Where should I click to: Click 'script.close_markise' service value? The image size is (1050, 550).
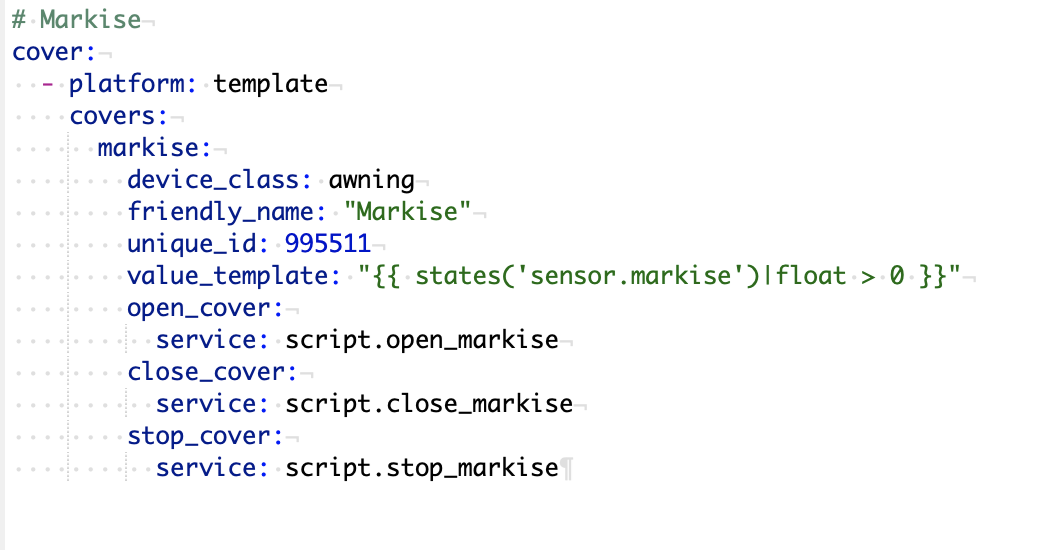(429, 404)
